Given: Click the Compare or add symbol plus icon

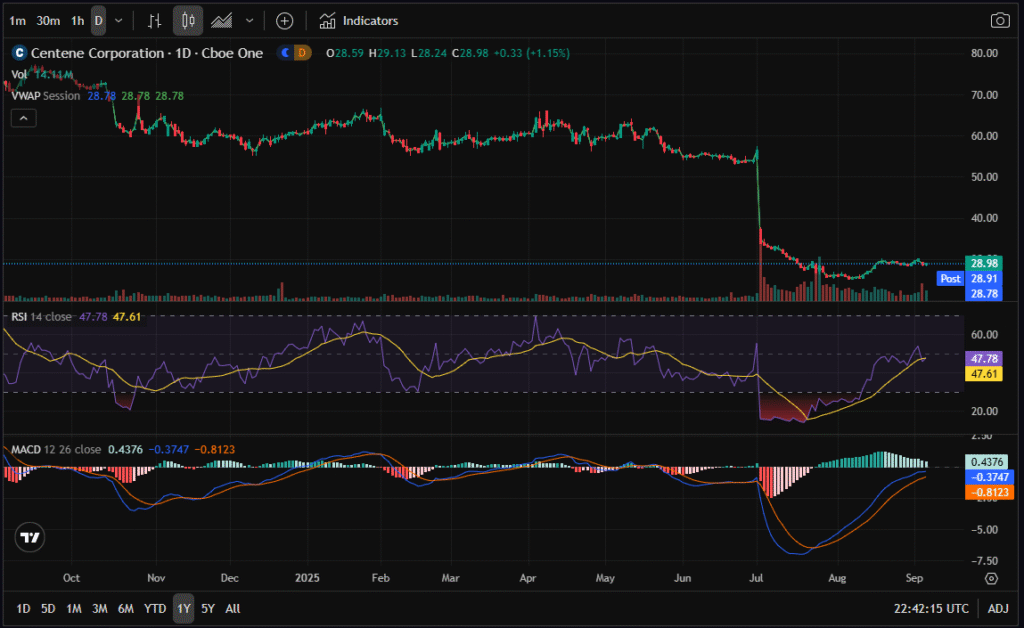Looking at the screenshot, I should coord(285,20).
